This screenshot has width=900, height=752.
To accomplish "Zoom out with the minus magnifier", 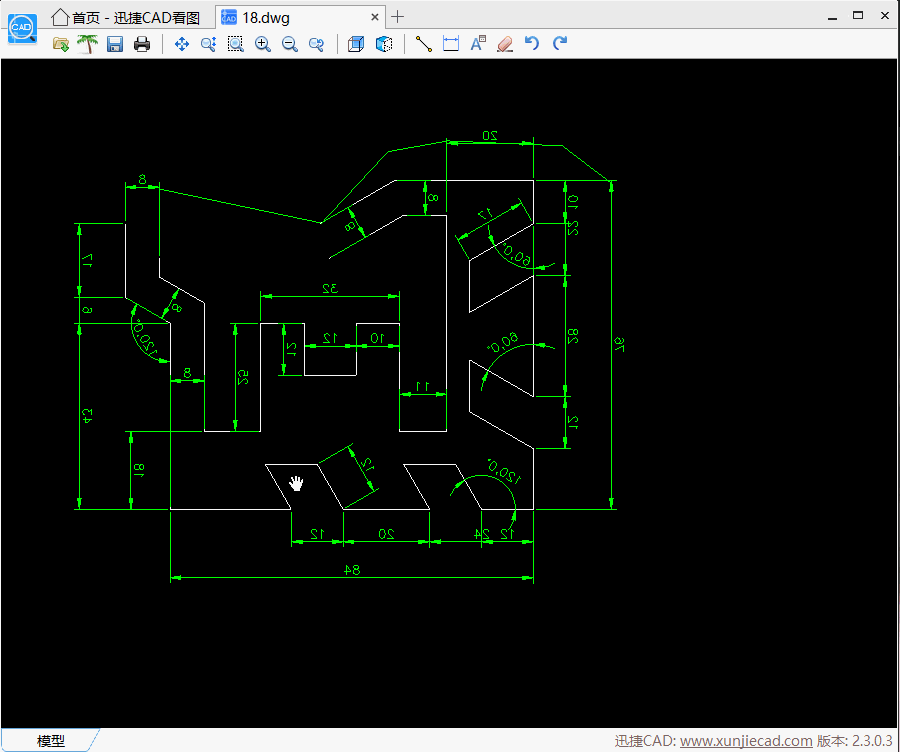I will pos(289,44).
